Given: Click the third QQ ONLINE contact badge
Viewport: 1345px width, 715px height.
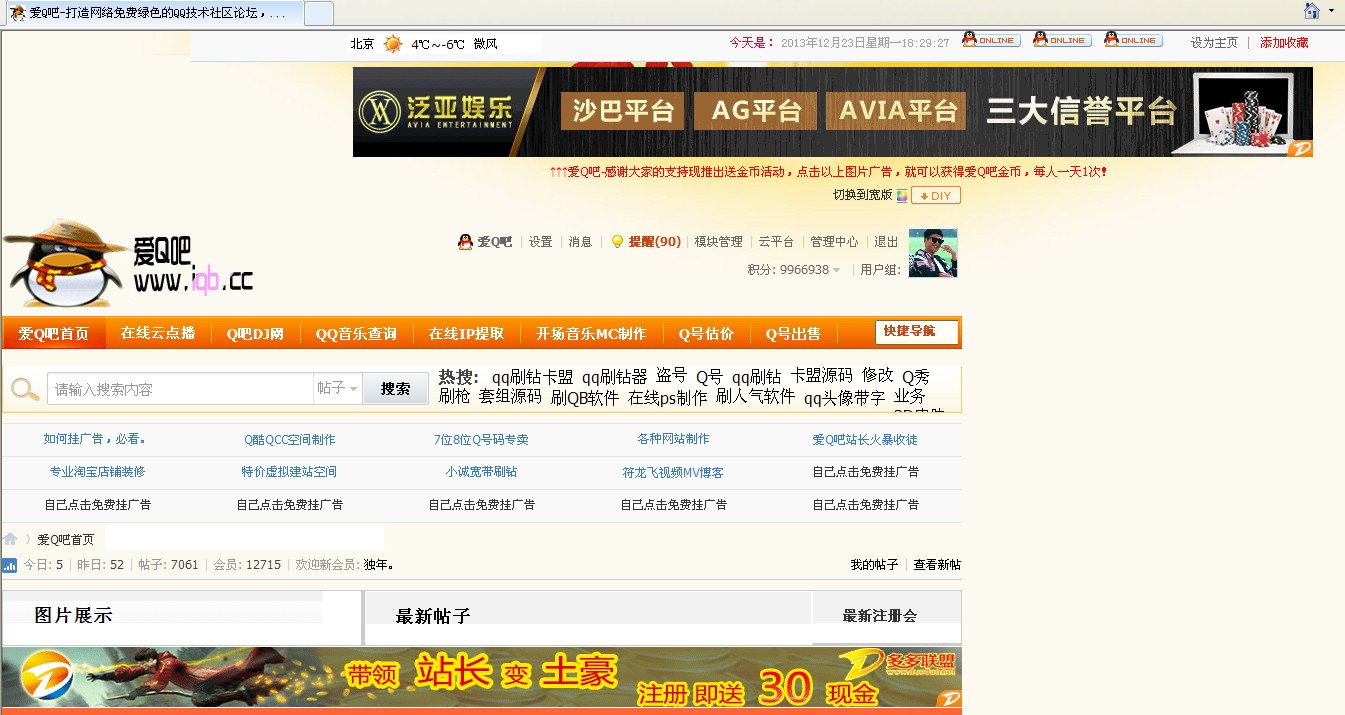Looking at the screenshot, I should [1133, 40].
